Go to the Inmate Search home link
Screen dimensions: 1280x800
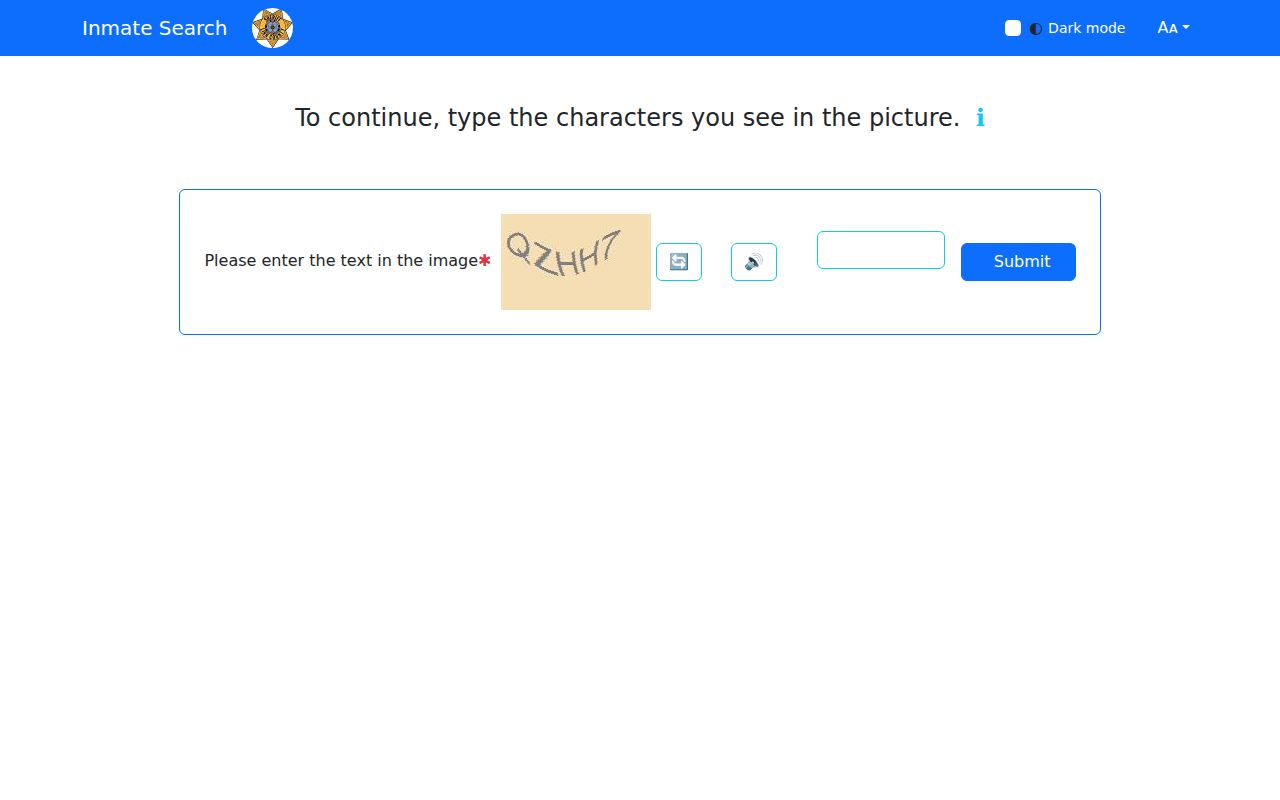coord(155,28)
